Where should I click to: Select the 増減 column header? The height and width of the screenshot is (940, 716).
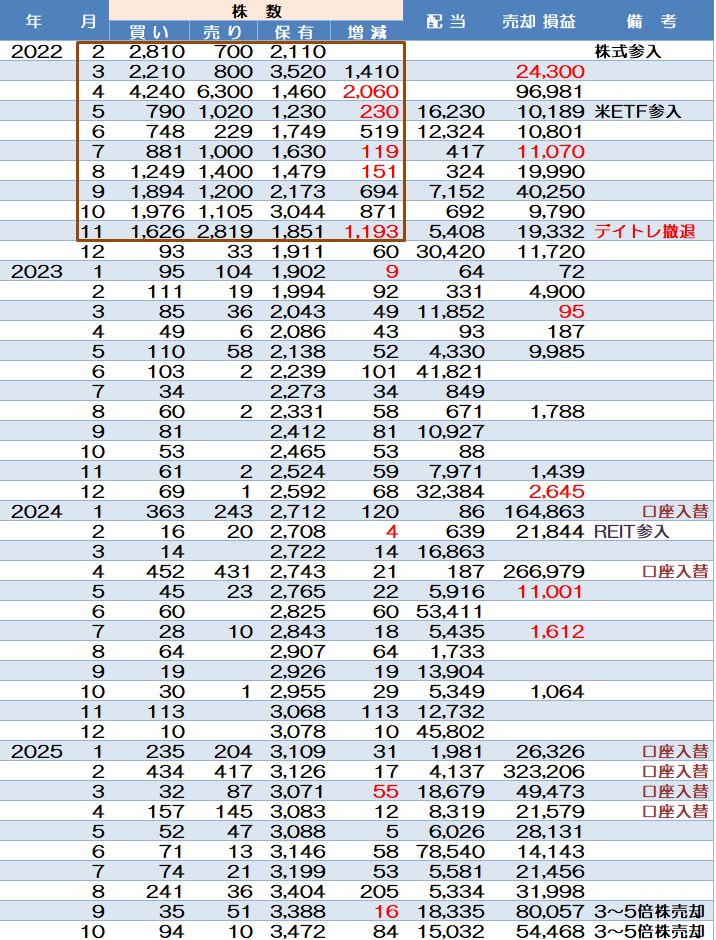tap(366, 32)
